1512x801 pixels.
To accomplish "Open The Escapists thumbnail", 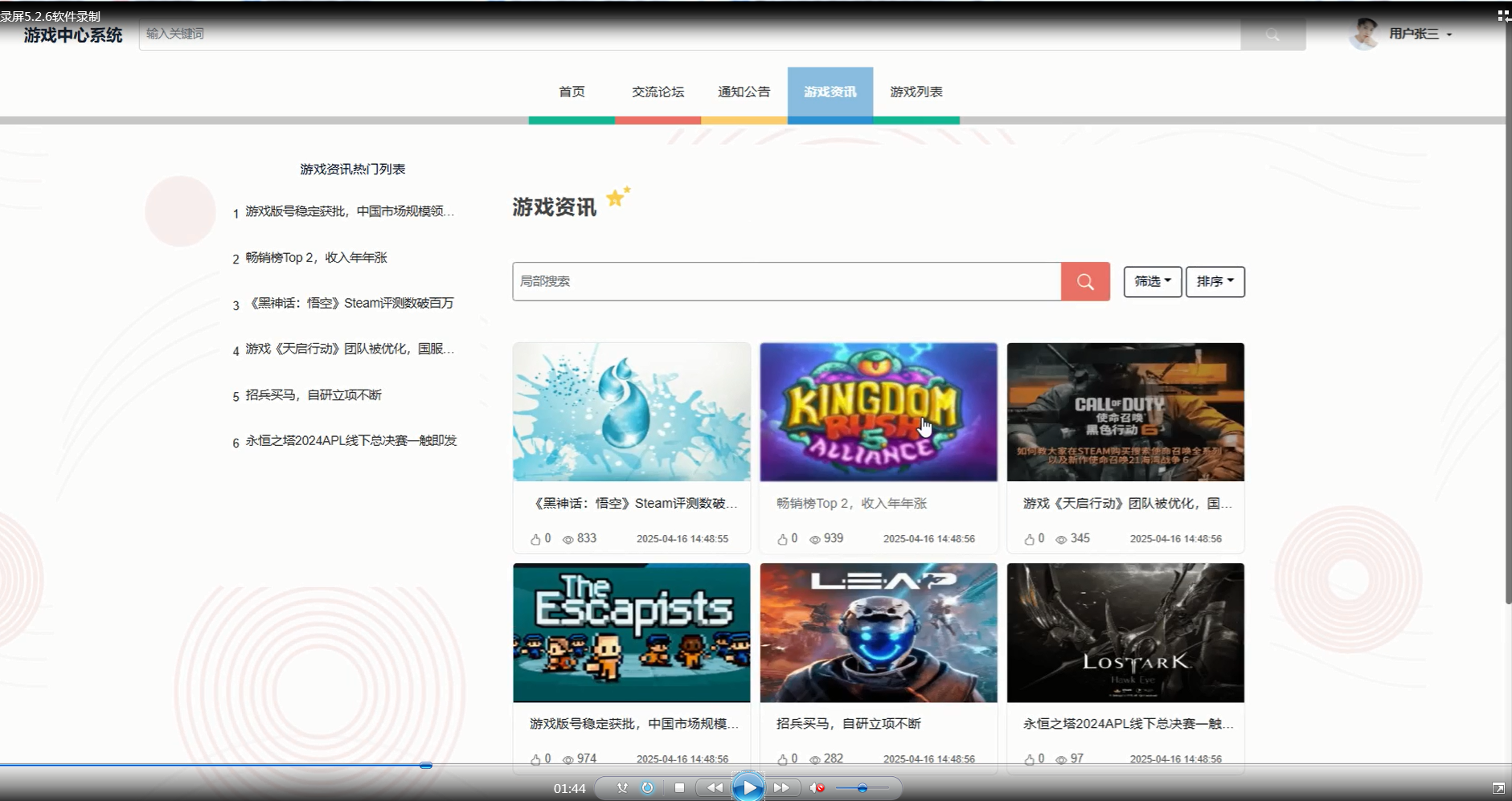I will click(632, 633).
